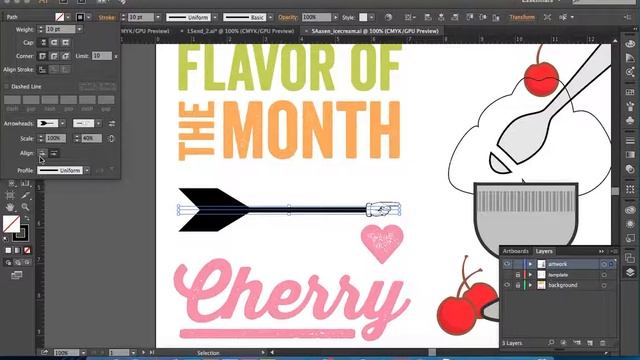Swap start and end arrowheads
Image resolution: width=640 pixels, height=360 pixels.
tap(112, 124)
